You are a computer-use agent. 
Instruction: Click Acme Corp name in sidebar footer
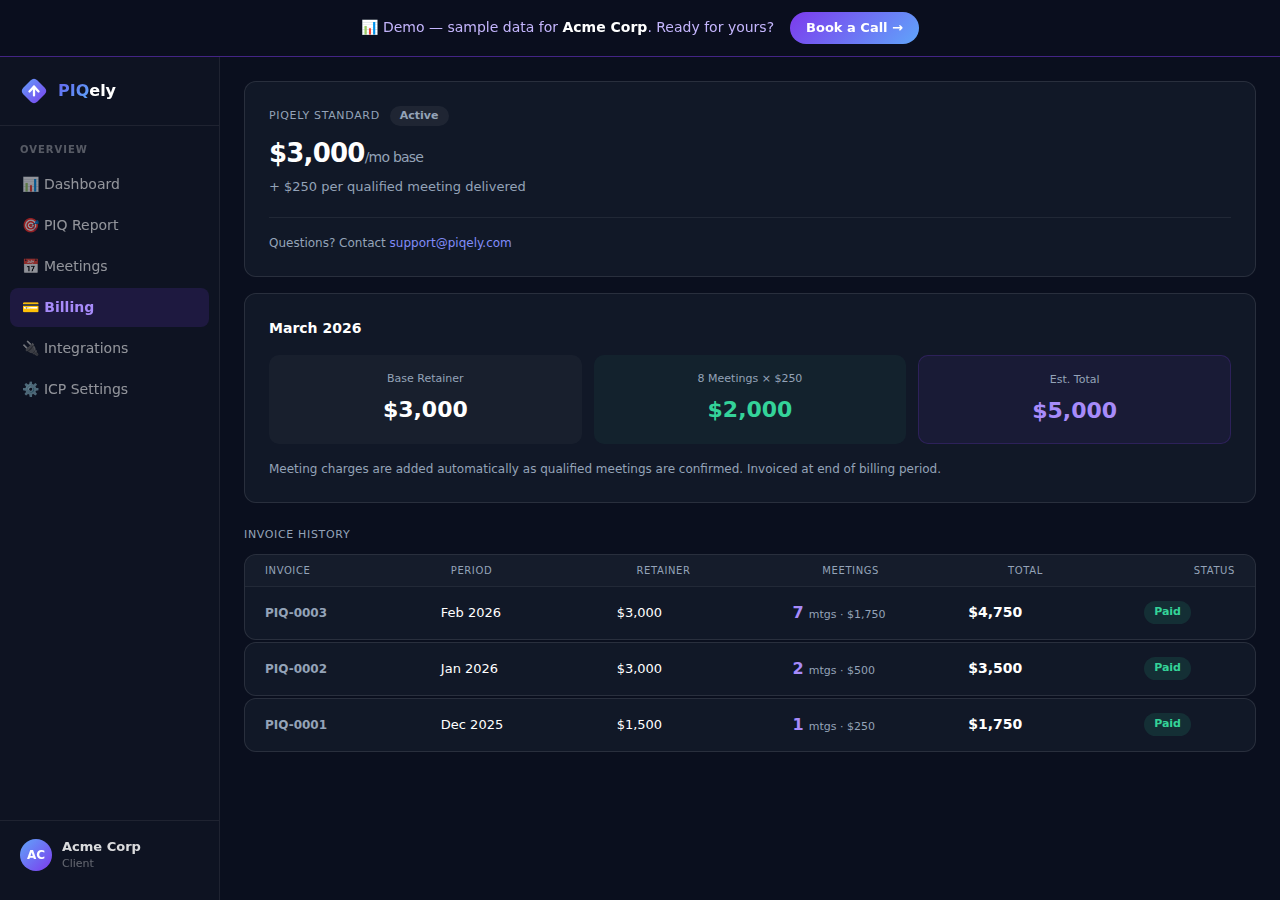pos(101,847)
